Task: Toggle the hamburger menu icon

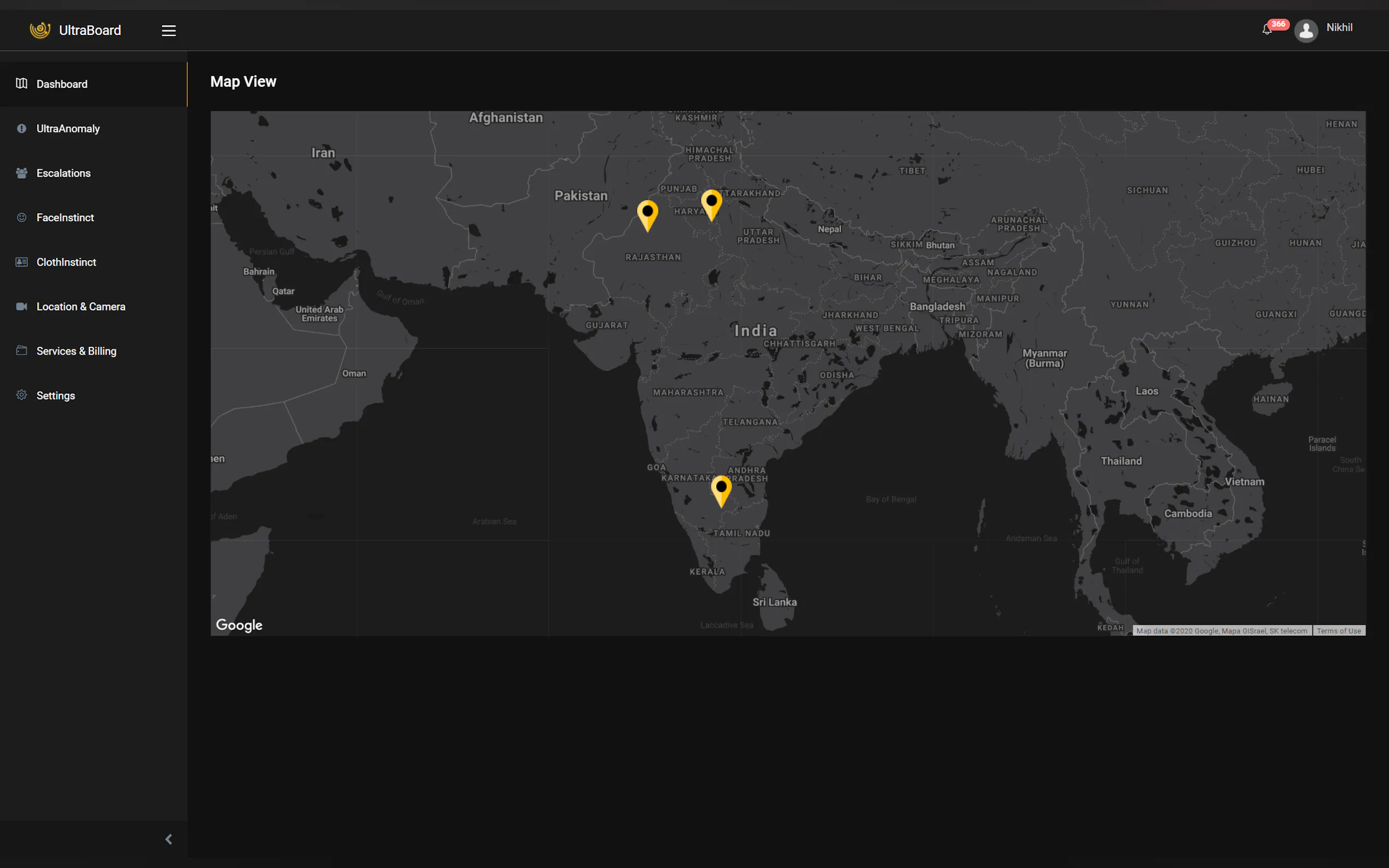Action: coord(168,31)
